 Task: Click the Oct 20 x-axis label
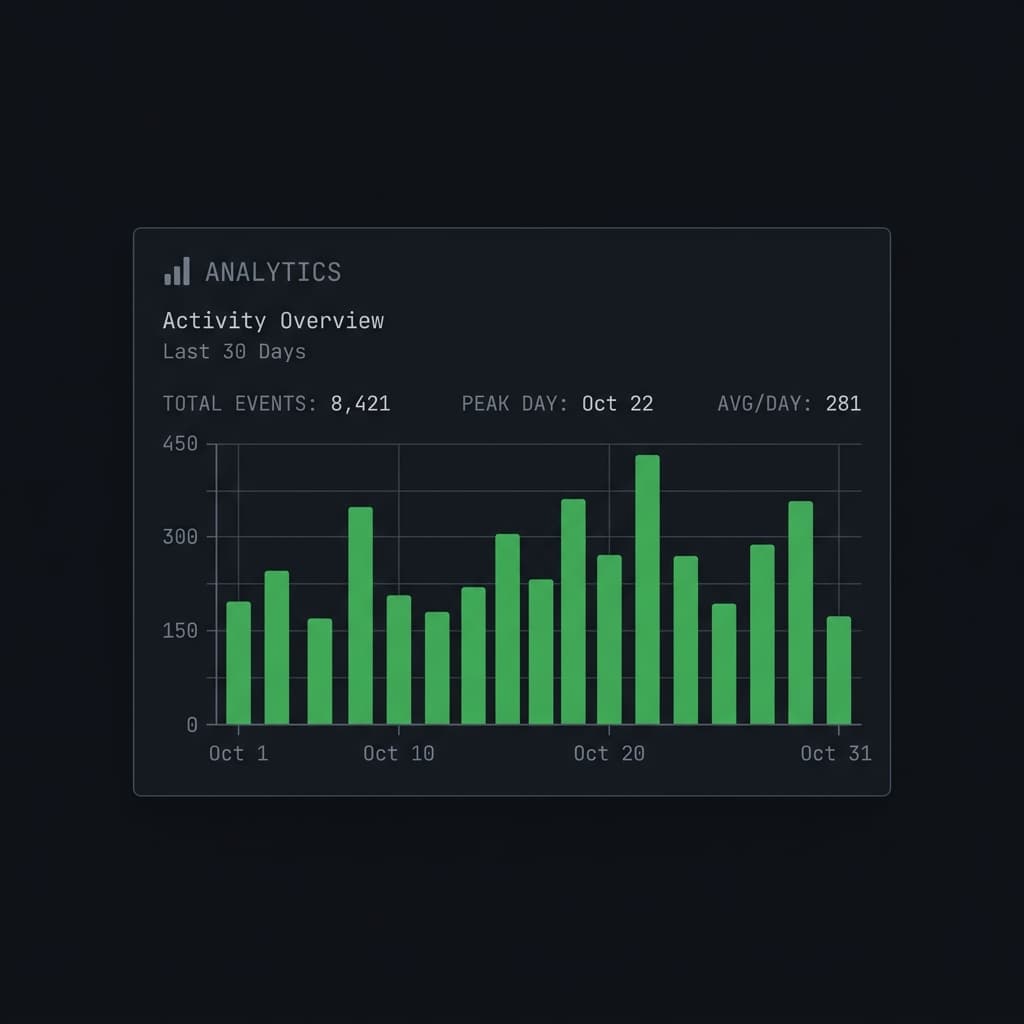(x=609, y=754)
